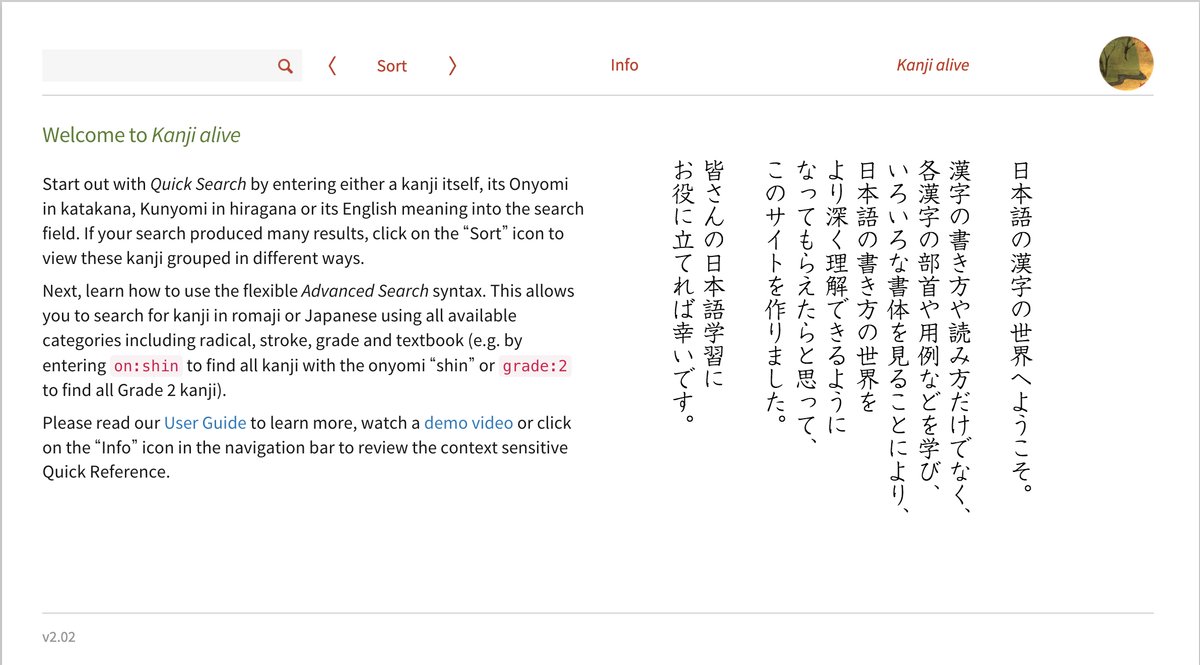Navigate back using the left chevron
This screenshot has height=665, width=1200.
[331, 65]
